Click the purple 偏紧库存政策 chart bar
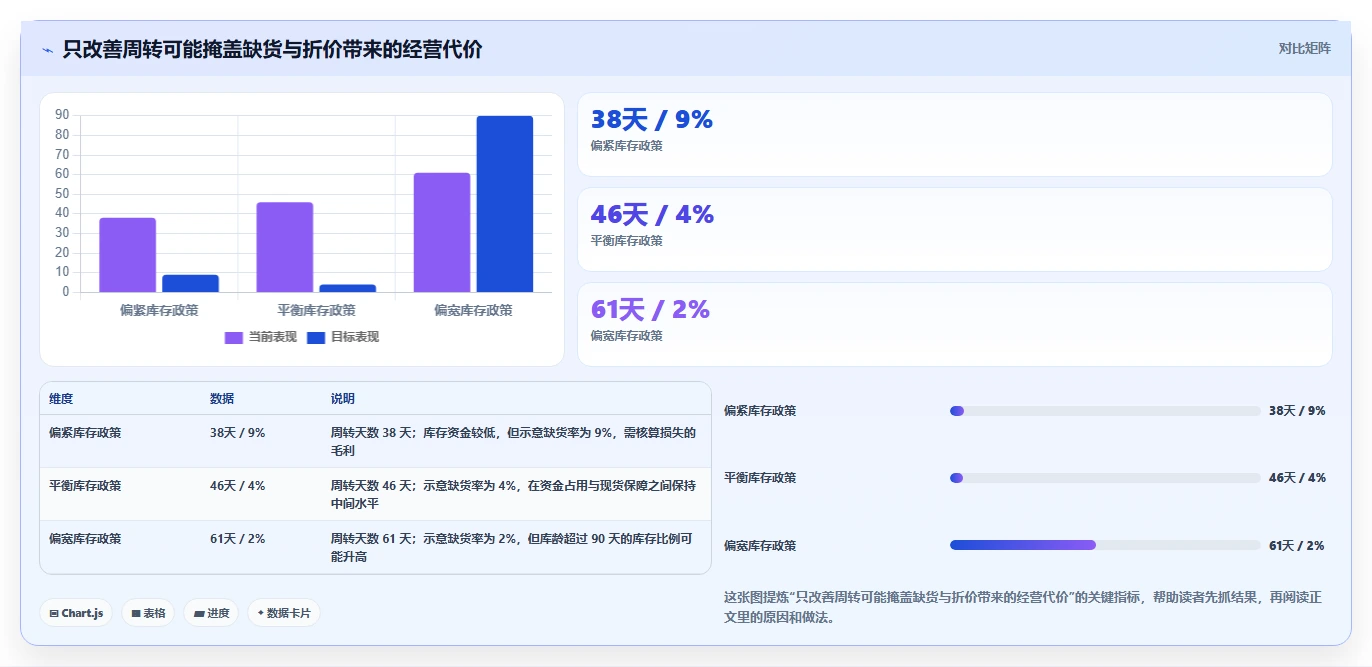 pyautogui.click(x=127, y=255)
